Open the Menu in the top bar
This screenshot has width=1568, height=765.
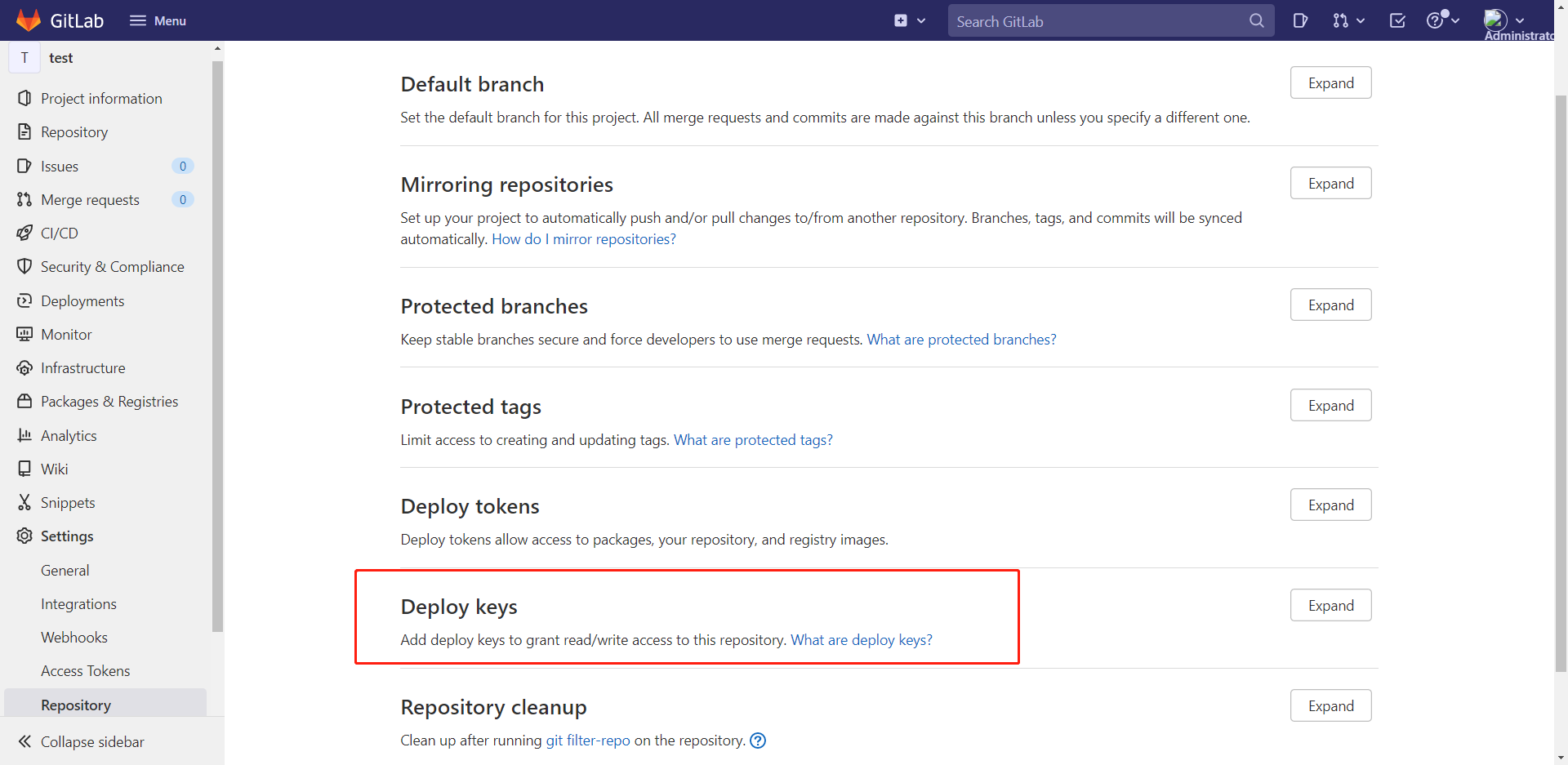click(x=158, y=20)
